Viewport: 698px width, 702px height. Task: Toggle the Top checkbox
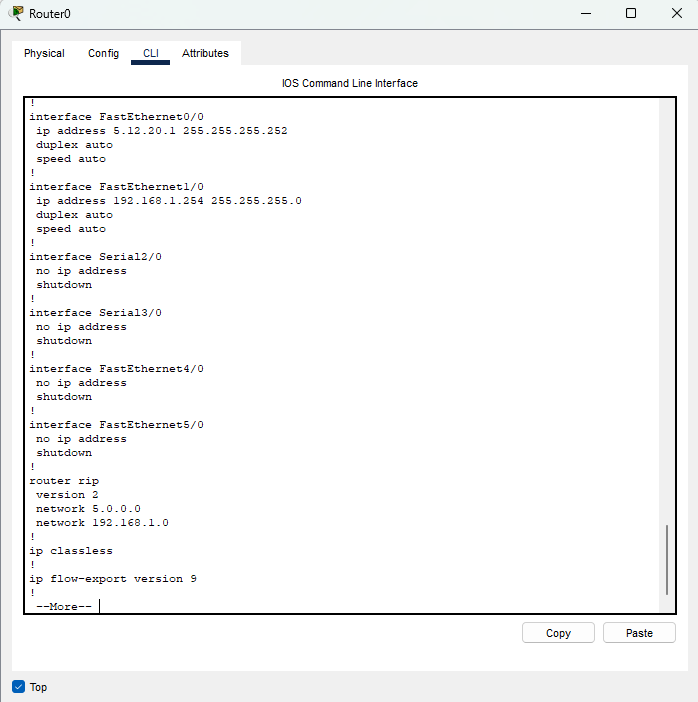point(18,687)
